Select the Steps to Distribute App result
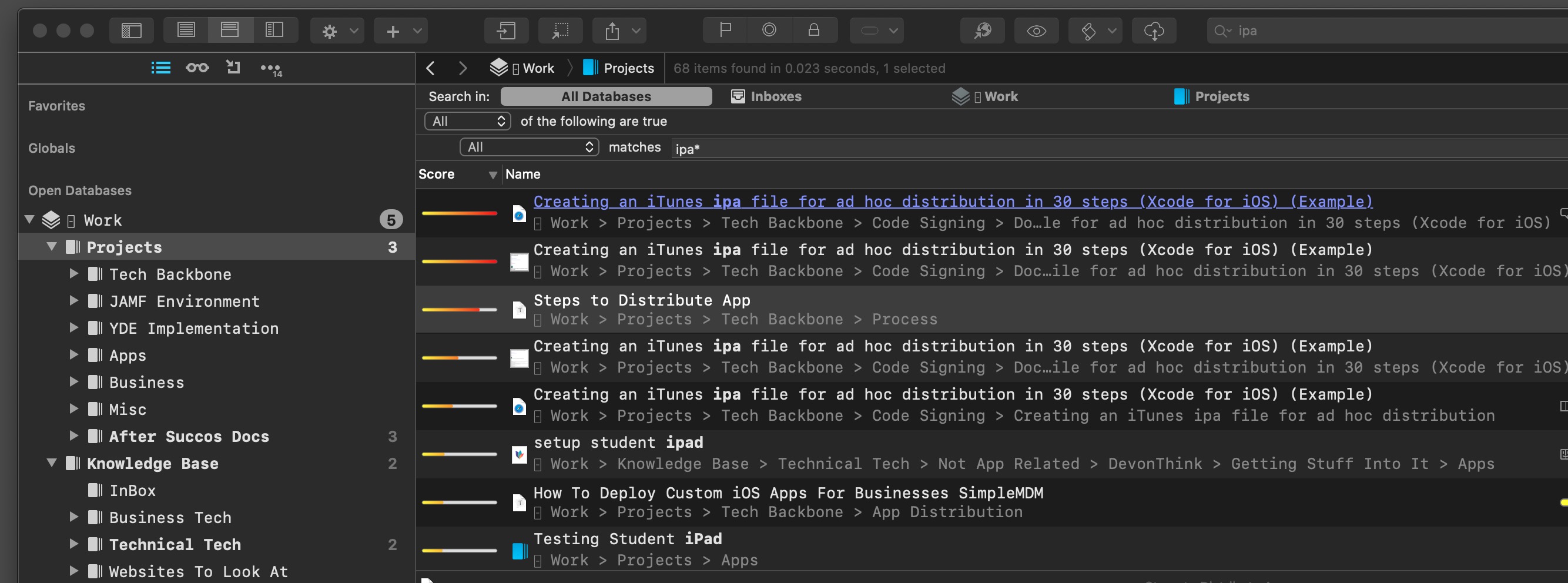The image size is (1568, 583). pos(992,310)
